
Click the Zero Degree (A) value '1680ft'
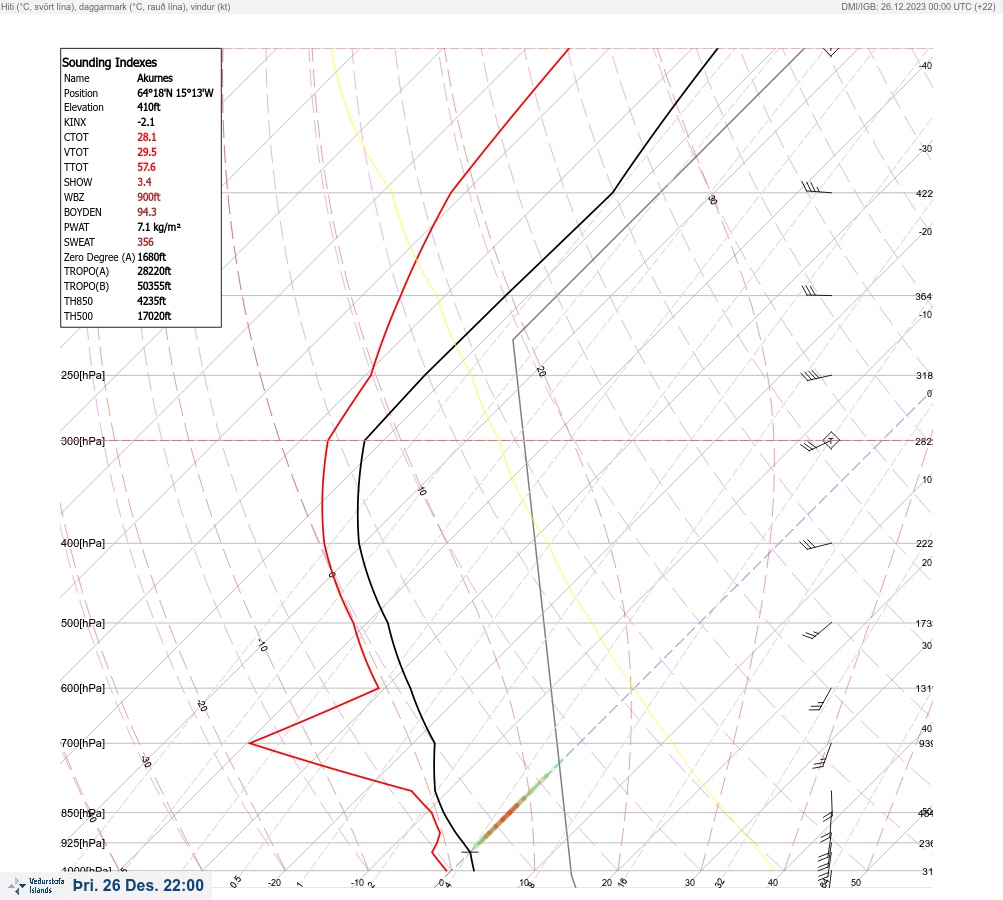point(152,257)
